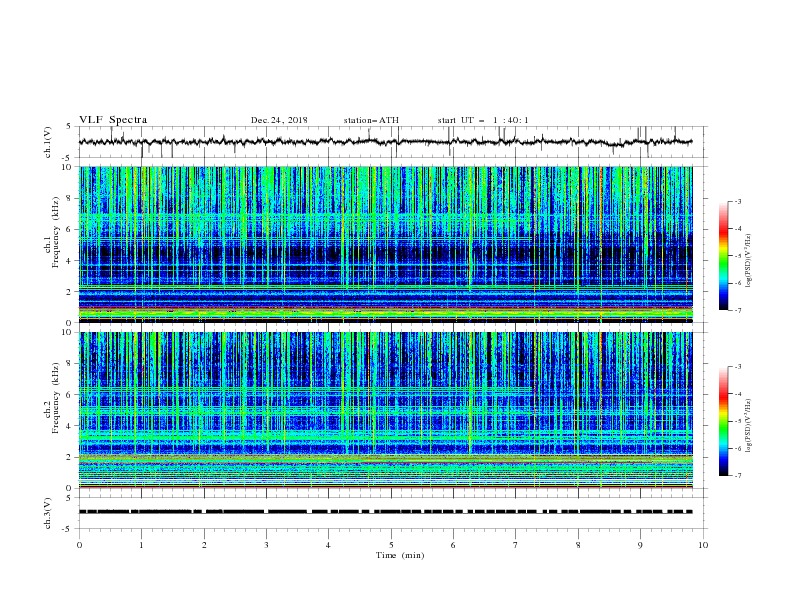Click the "ch.3(V)" axis label
Viewport: 792px width, 612px height.
pyautogui.click(x=48, y=513)
